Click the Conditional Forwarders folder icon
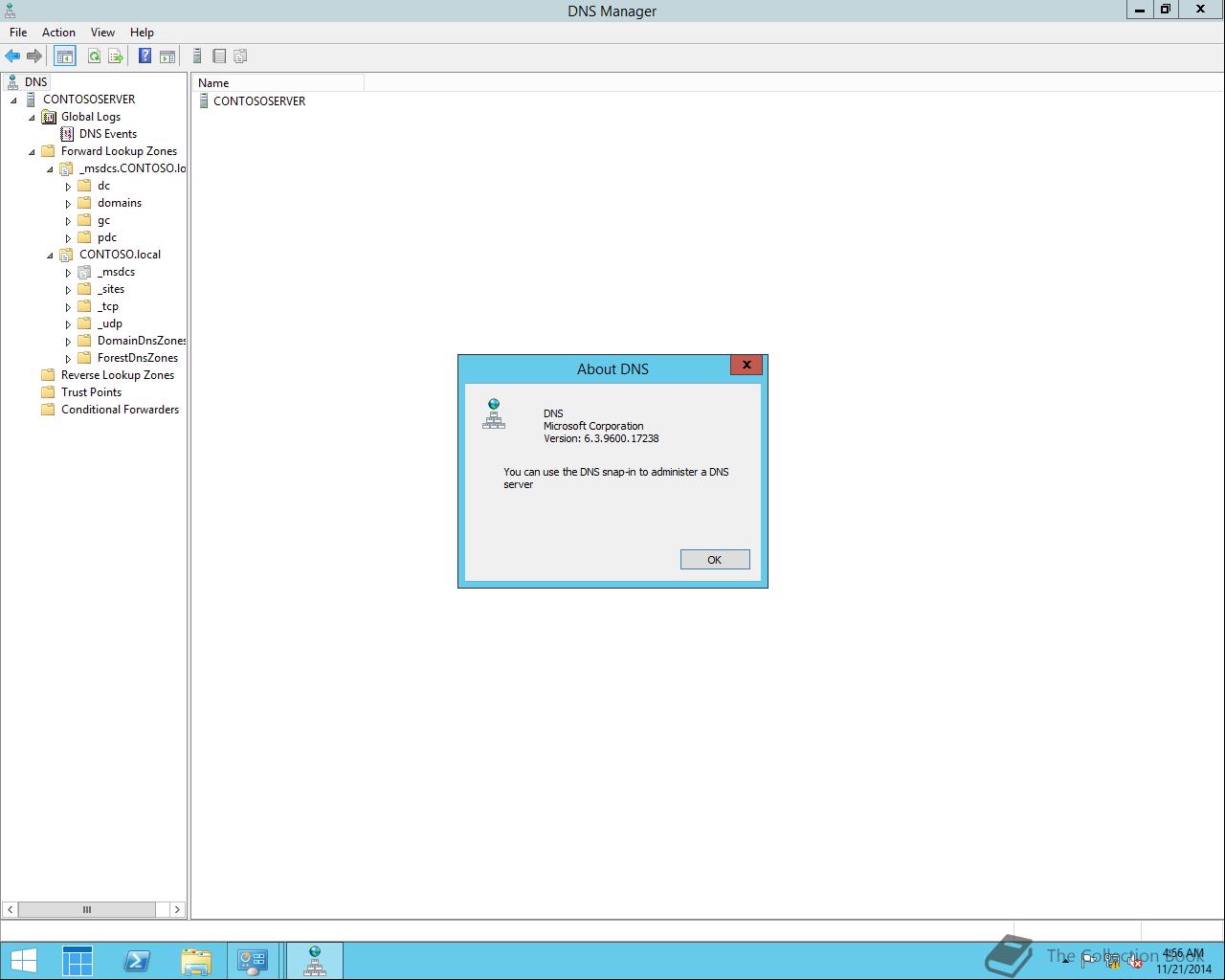 tap(49, 410)
